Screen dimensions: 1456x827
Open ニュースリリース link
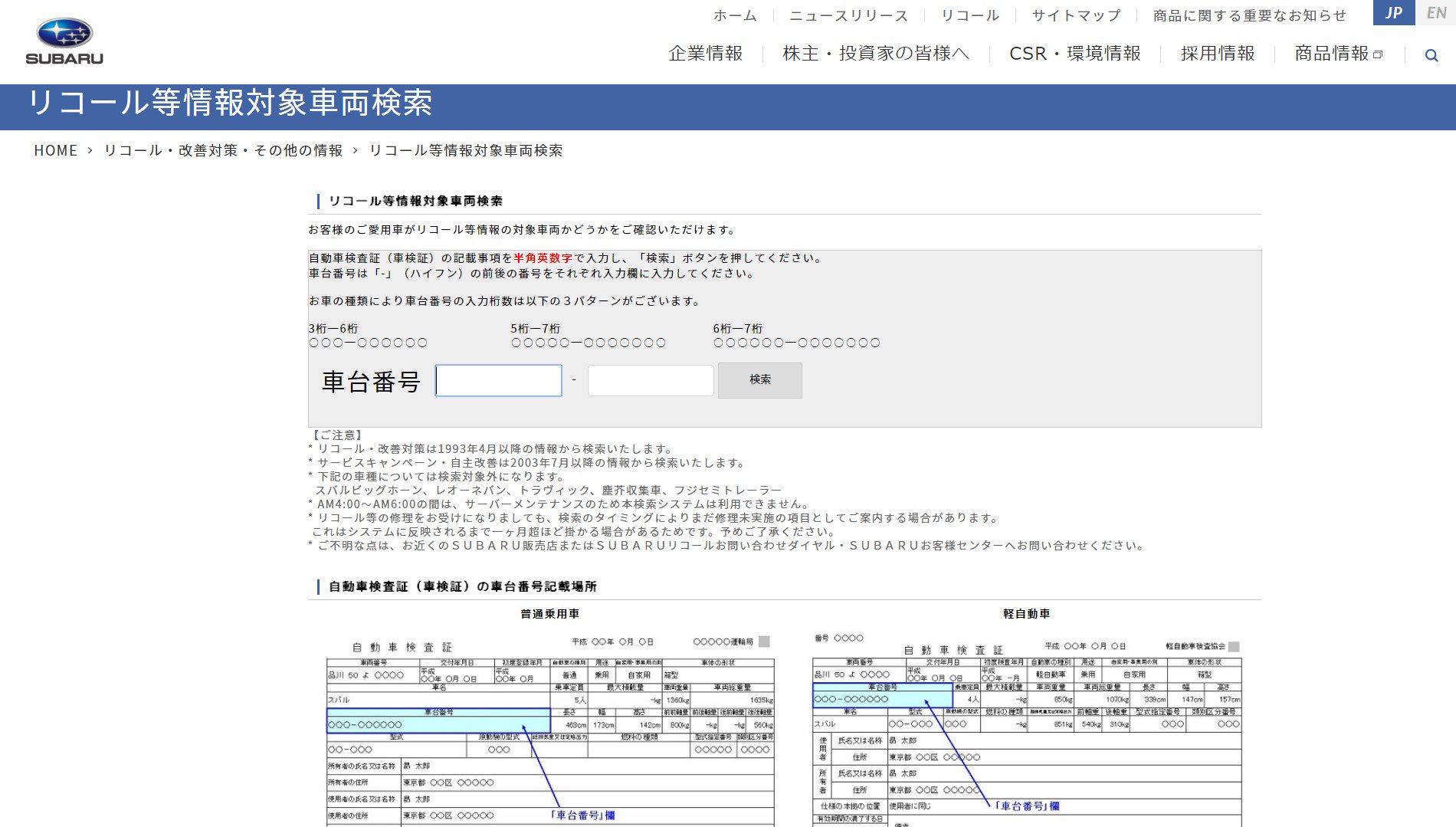(848, 15)
